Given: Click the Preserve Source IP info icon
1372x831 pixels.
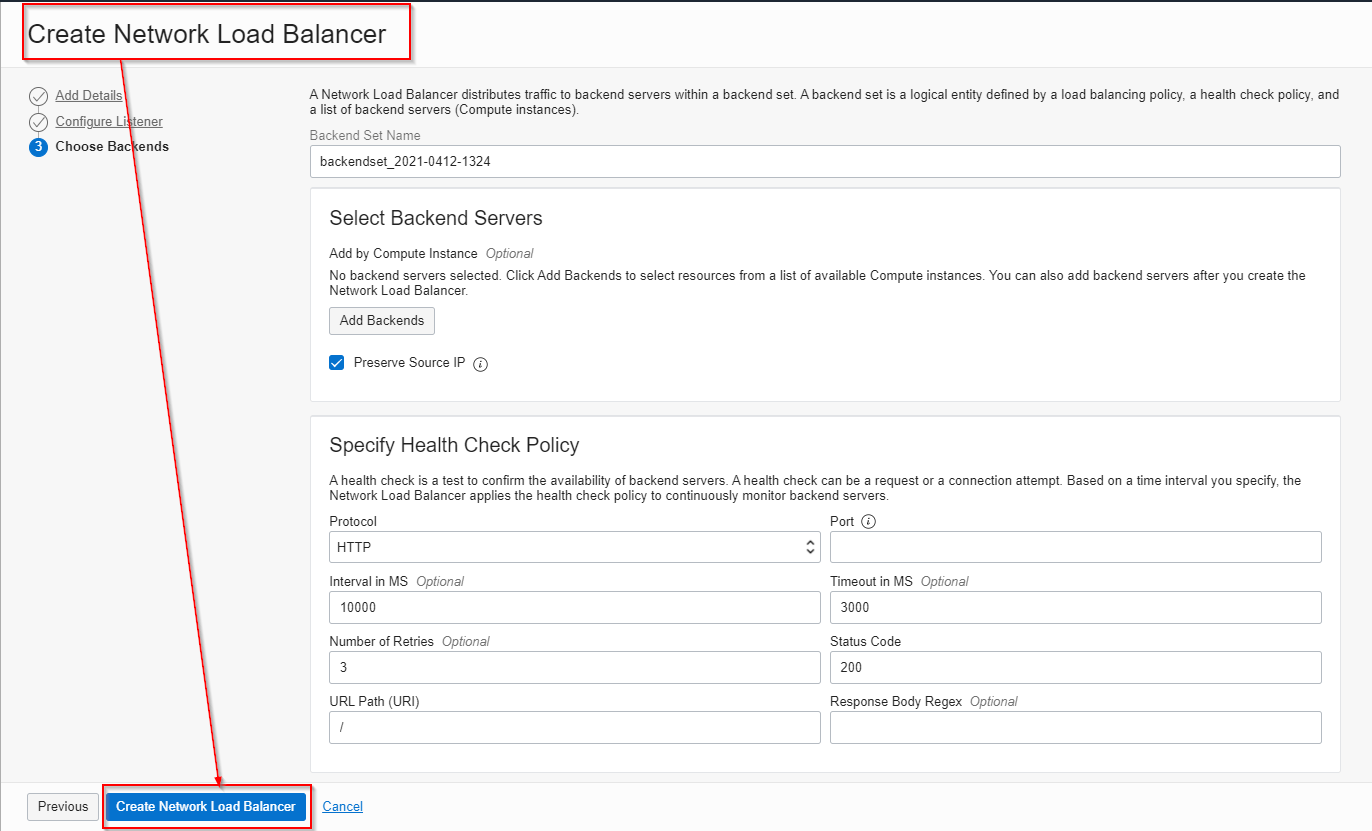Looking at the screenshot, I should coord(480,364).
